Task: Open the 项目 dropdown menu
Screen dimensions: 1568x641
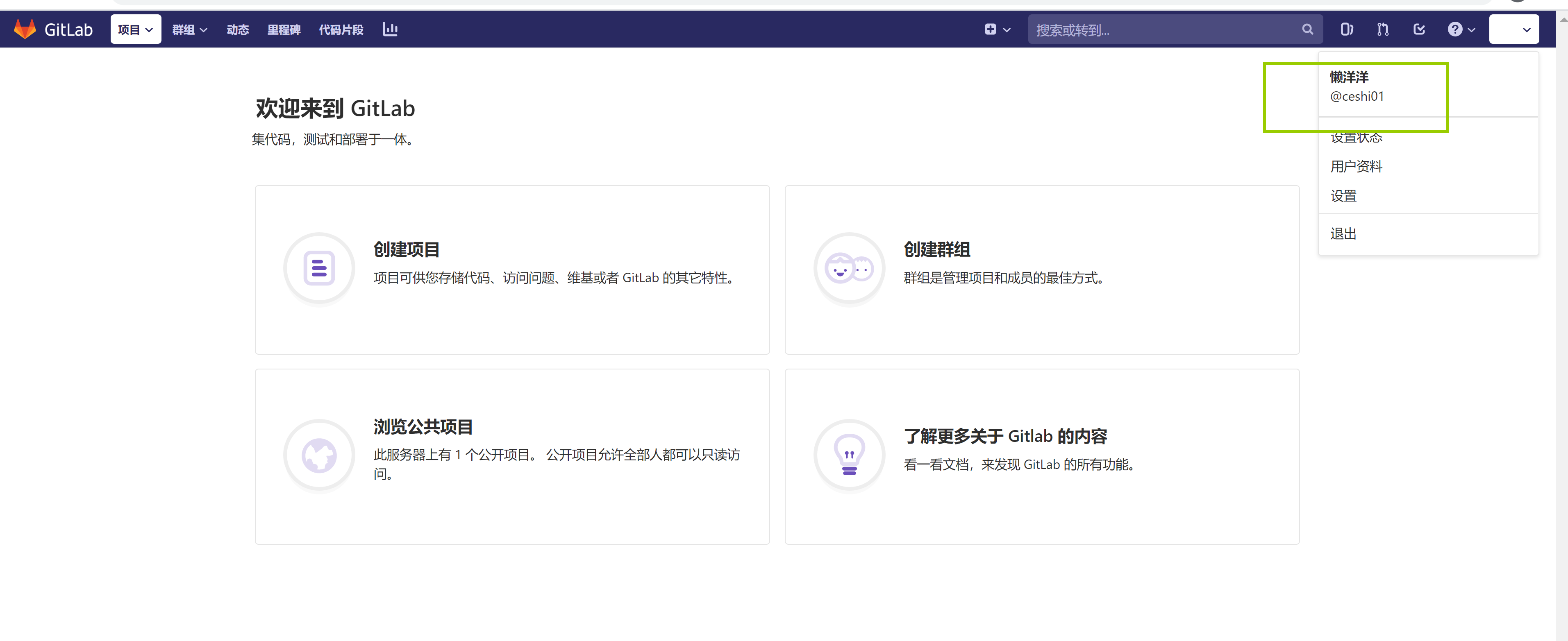Action: click(136, 29)
